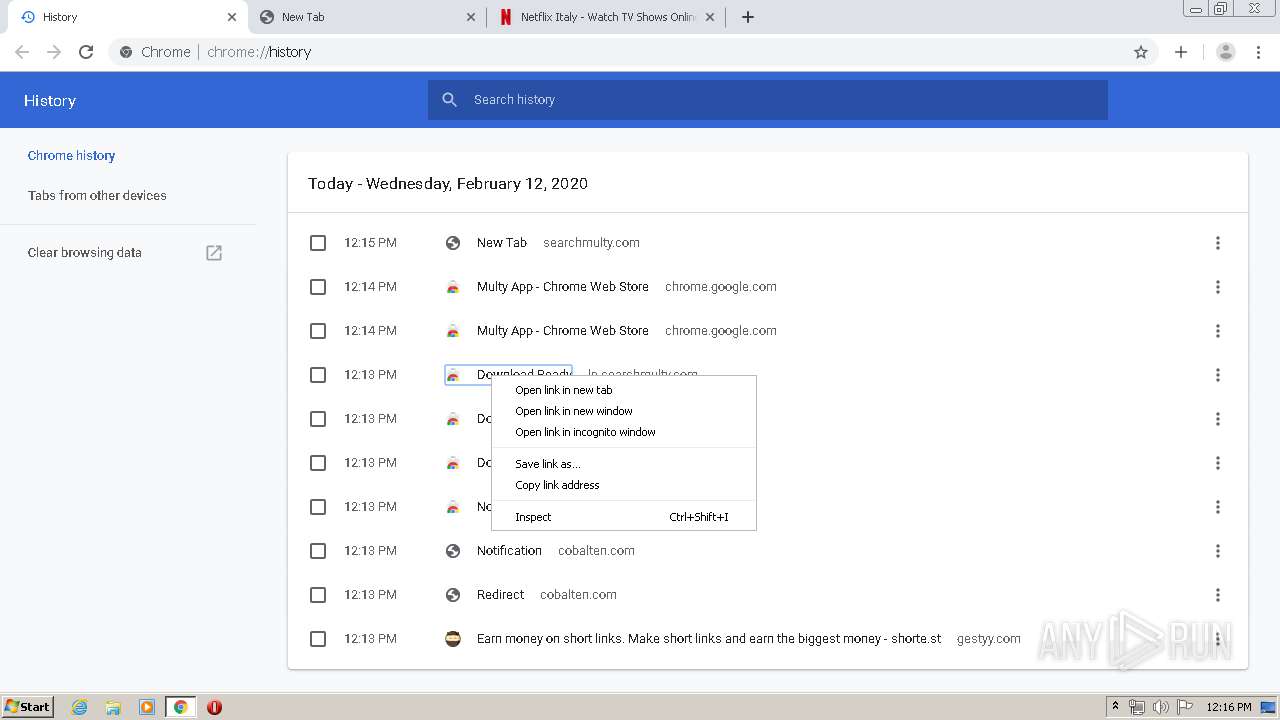Open the Redirect history link
The height and width of the screenshot is (720, 1280).
coord(500,595)
